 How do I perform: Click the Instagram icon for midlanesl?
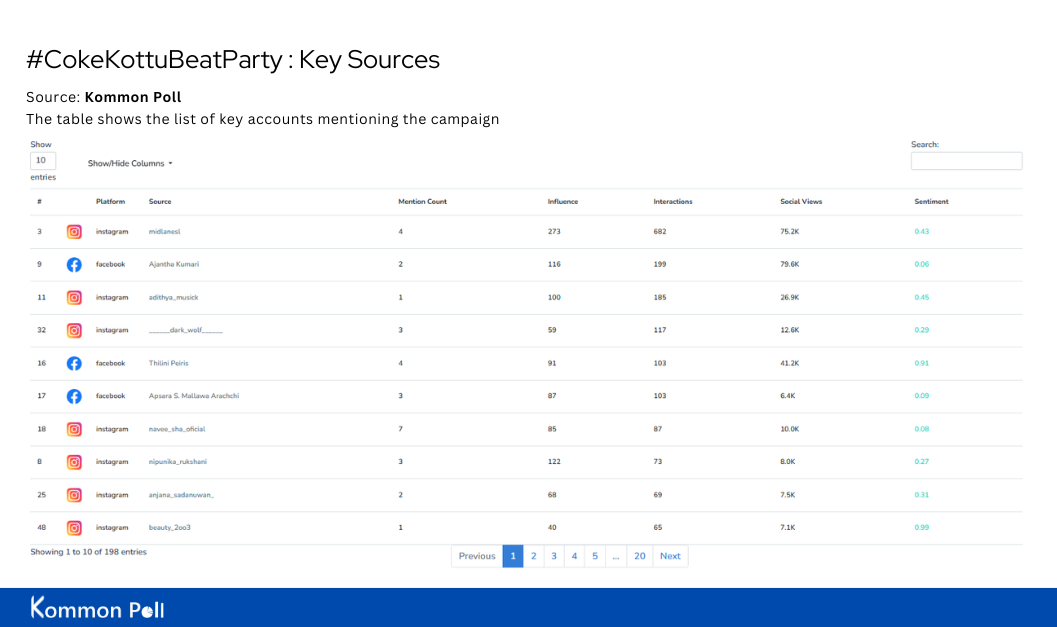[x=74, y=232]
